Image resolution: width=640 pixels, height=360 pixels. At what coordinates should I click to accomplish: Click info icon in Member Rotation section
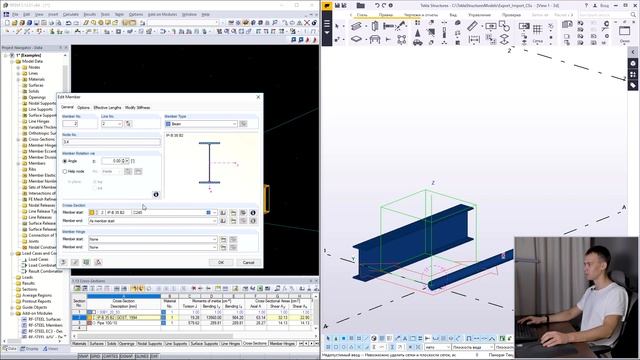pyautogui.click(x=156, y=195)
